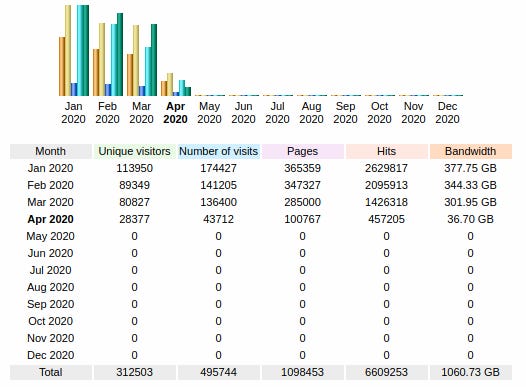The image size is (526, 387).
Task: Click unique visitors value 80827
Action: point(135,202)
